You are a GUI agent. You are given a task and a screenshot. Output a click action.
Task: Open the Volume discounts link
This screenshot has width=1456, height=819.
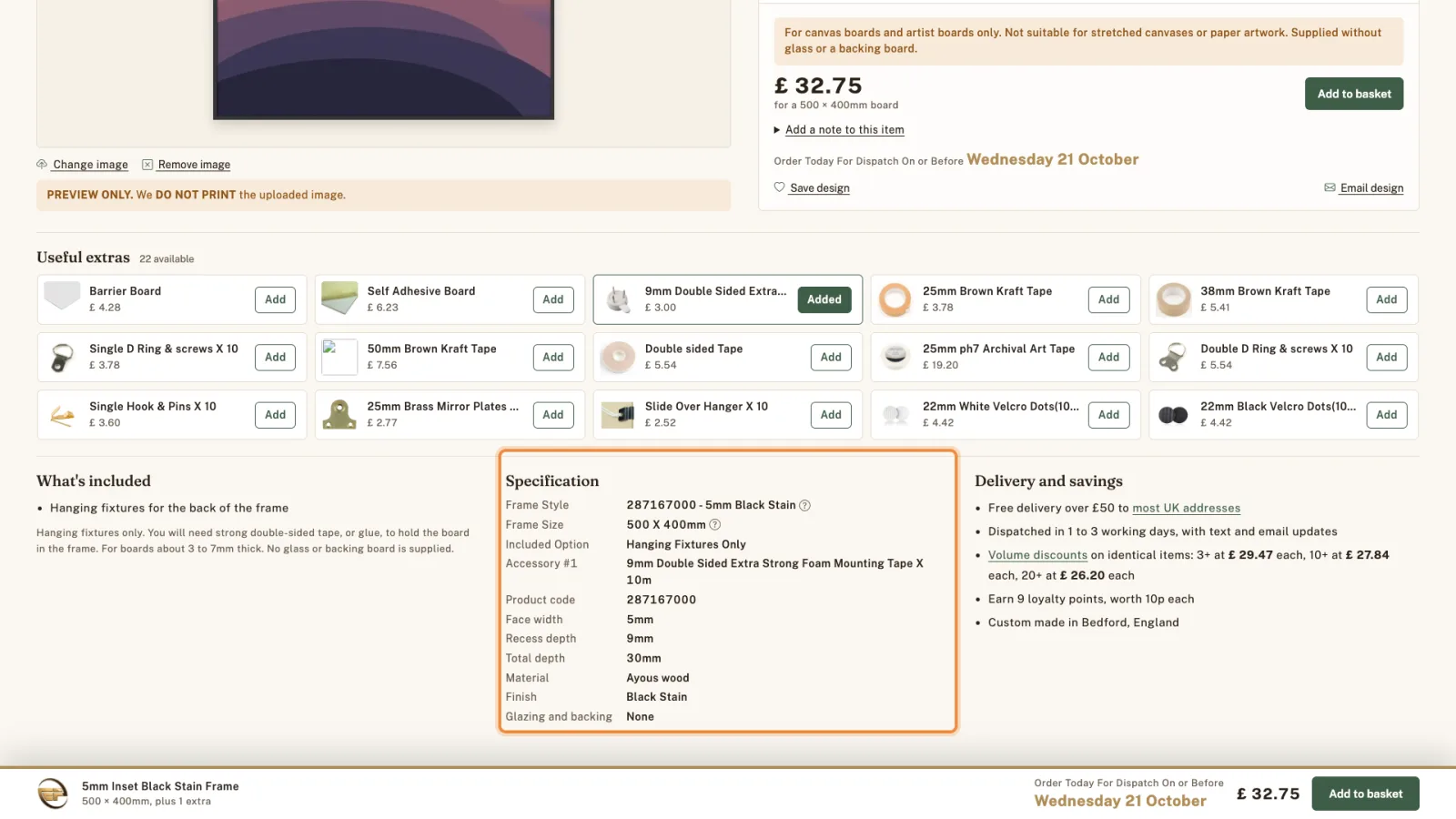pos(1037,555)
